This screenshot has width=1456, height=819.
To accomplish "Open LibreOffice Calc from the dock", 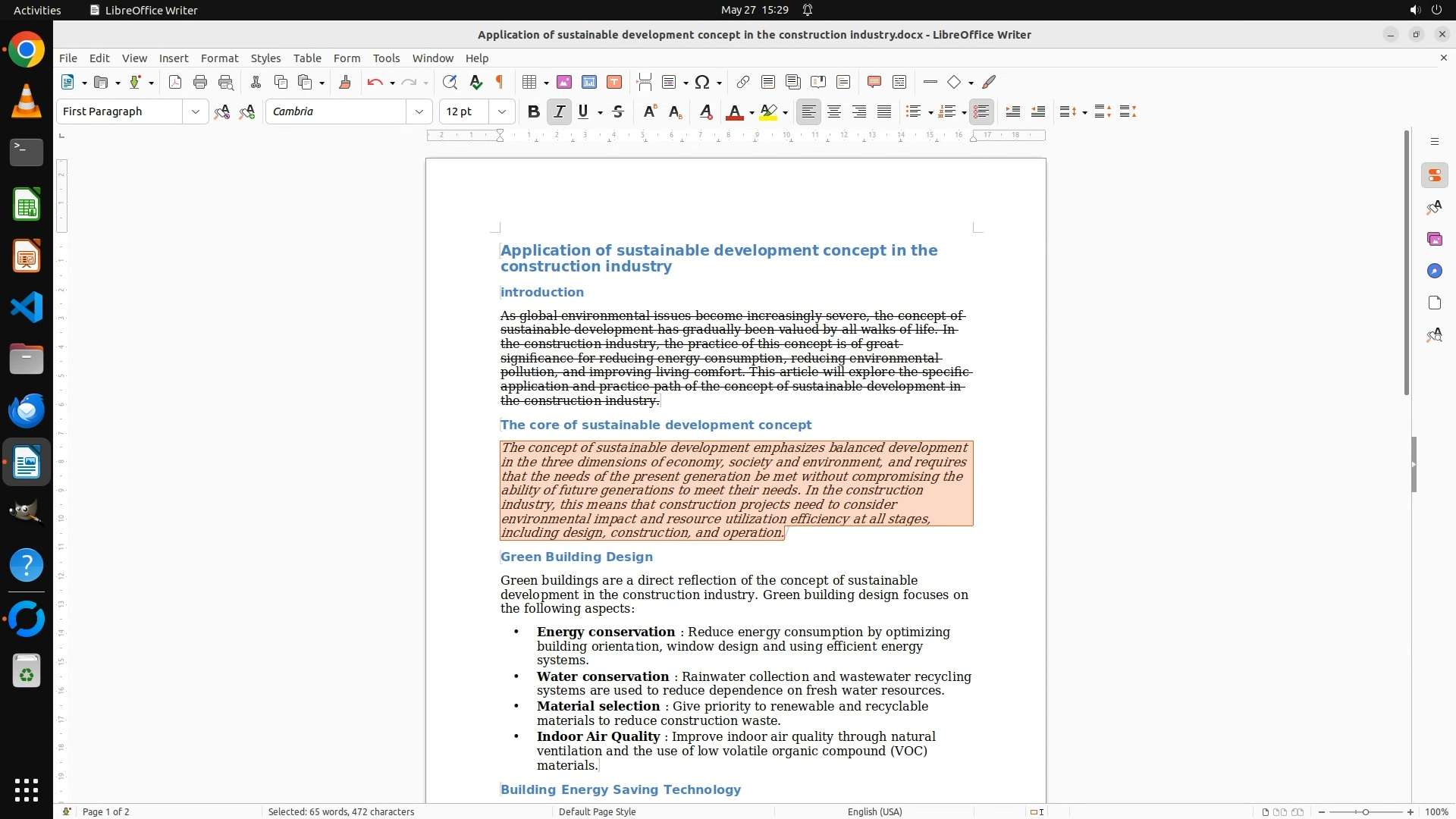I will click(x=27, y=206).
